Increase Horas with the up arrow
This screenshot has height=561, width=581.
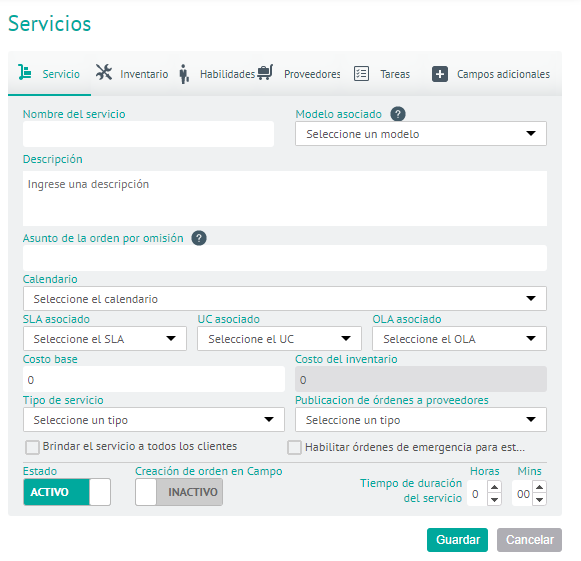[494, 487]
